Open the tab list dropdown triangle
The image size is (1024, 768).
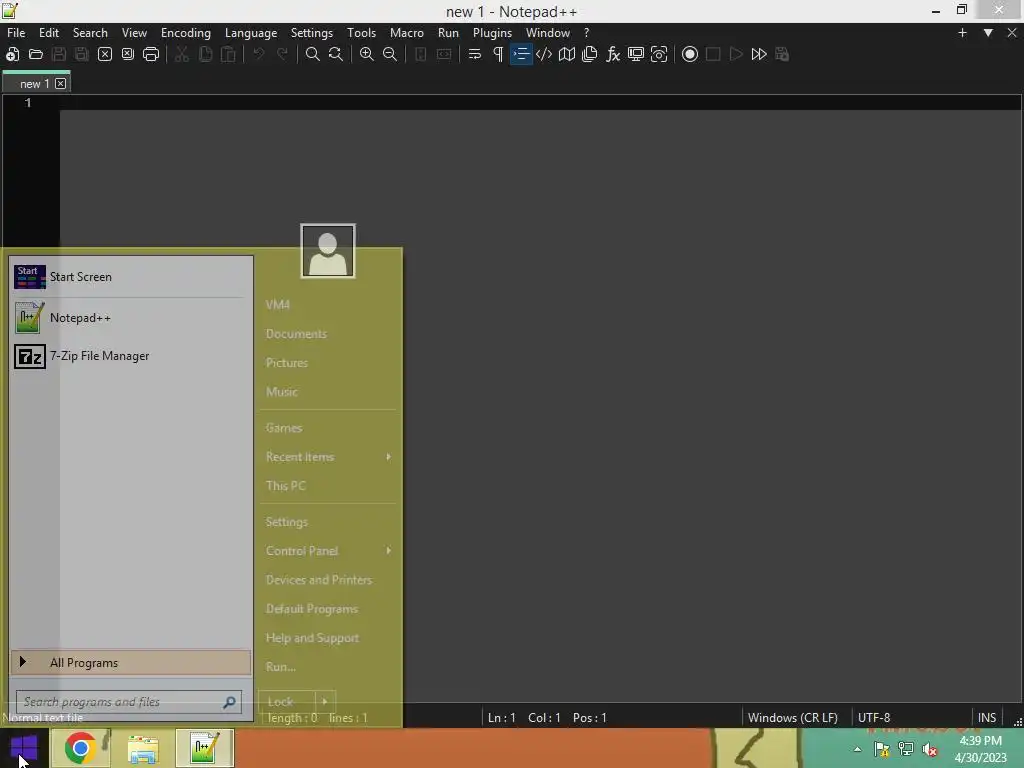(x=988, y=33)
